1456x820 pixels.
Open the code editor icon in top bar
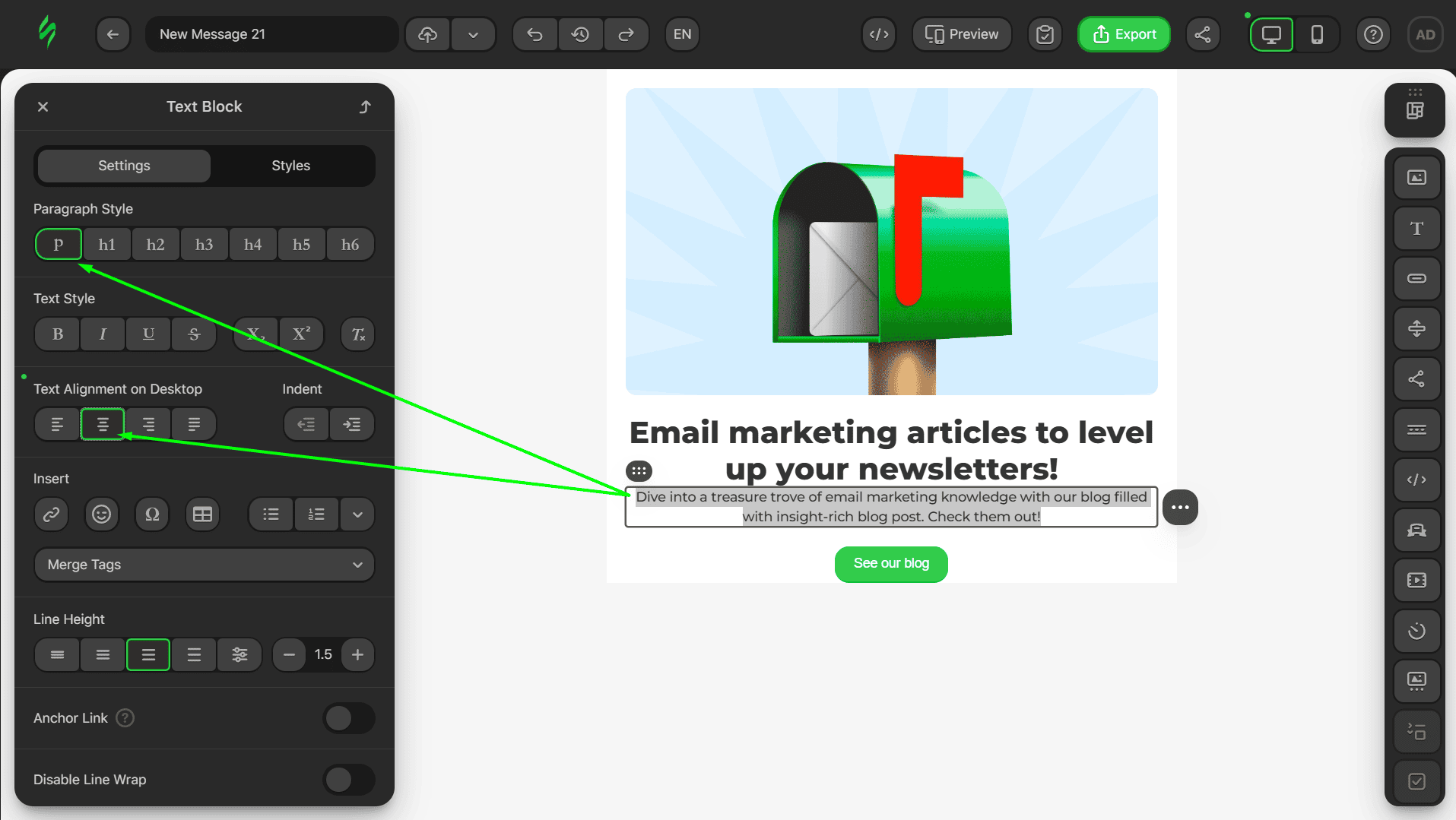tap(879, 34)
